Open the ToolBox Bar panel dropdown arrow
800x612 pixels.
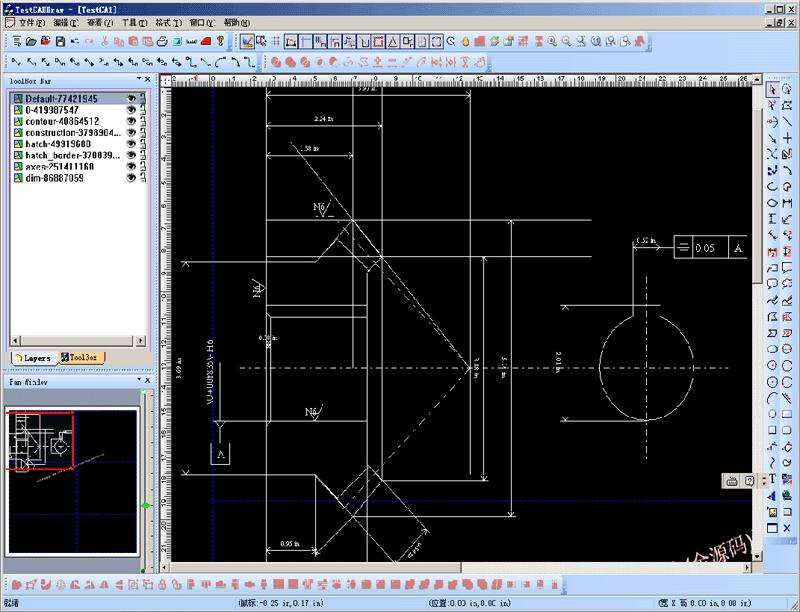coord(137,79)
